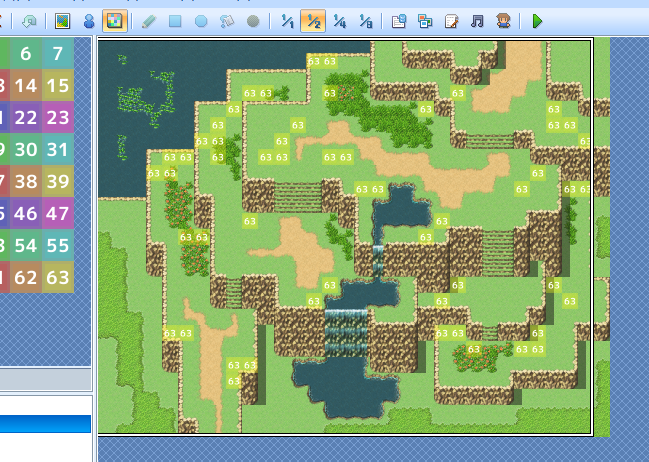Set map zoom to 1/1

coord(287,21)
